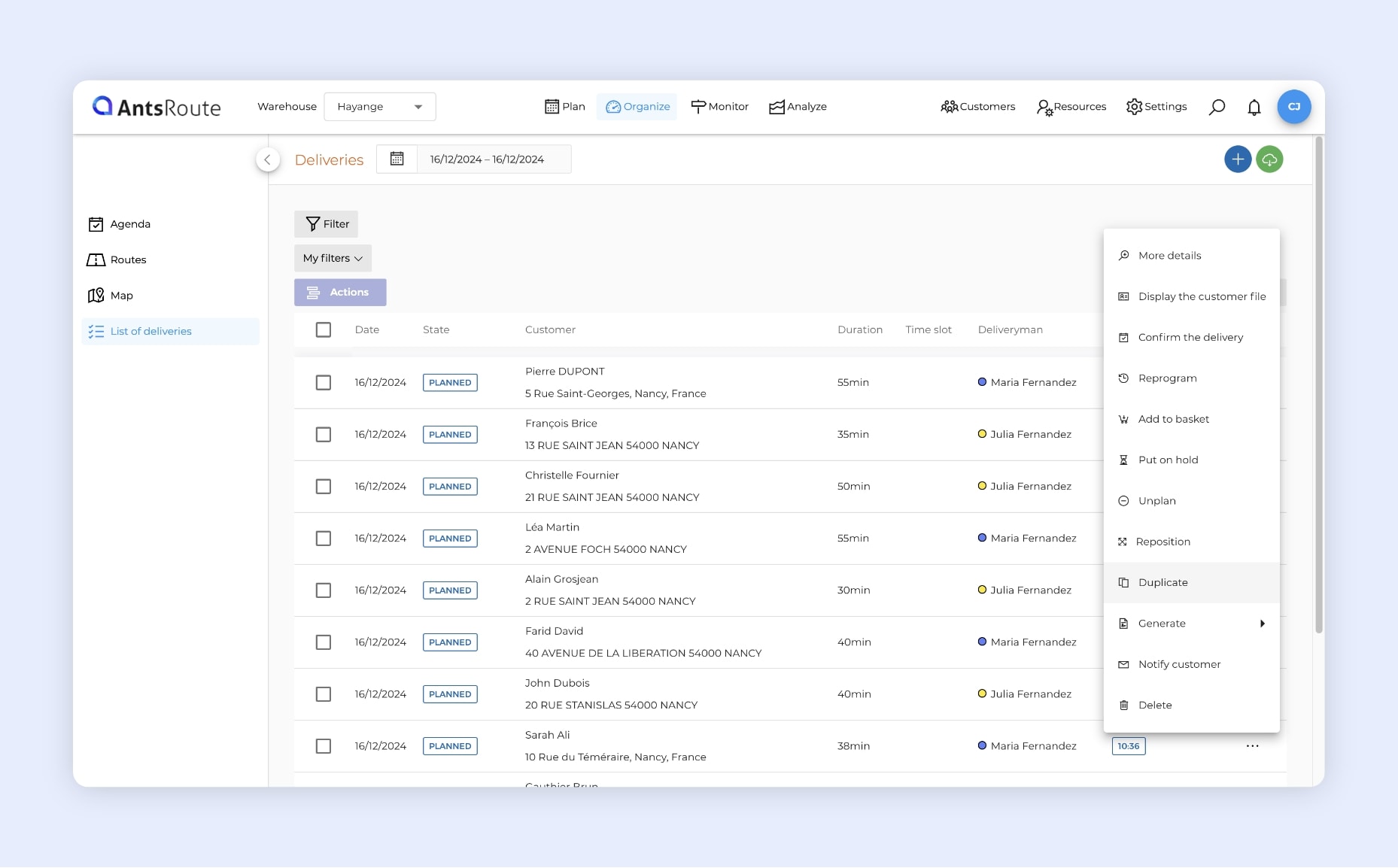This screenshot has height=868, width=1398.
Task: Open the CJ user profile avatar
Action: pos(1293,107)
